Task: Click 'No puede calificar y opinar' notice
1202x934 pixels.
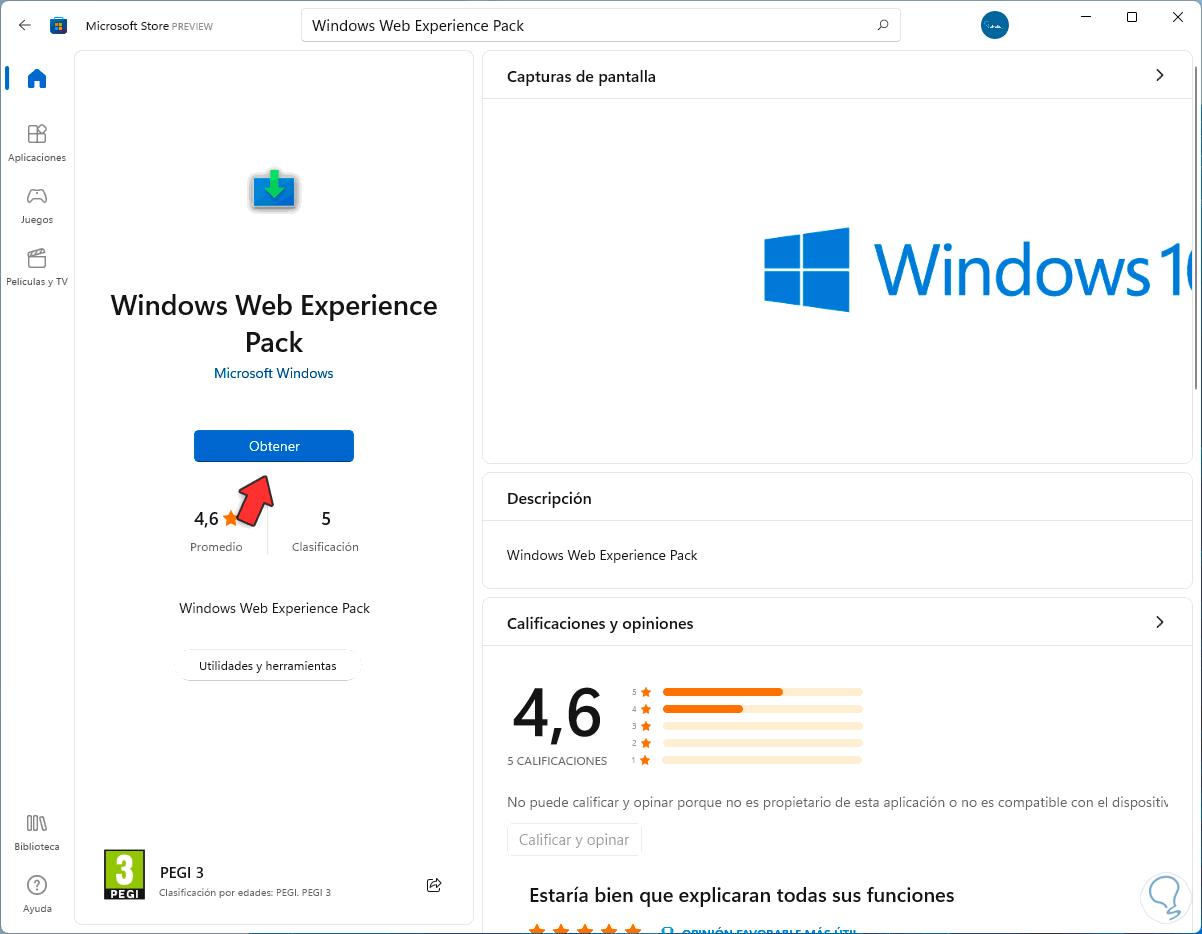Action: point(838,802)
